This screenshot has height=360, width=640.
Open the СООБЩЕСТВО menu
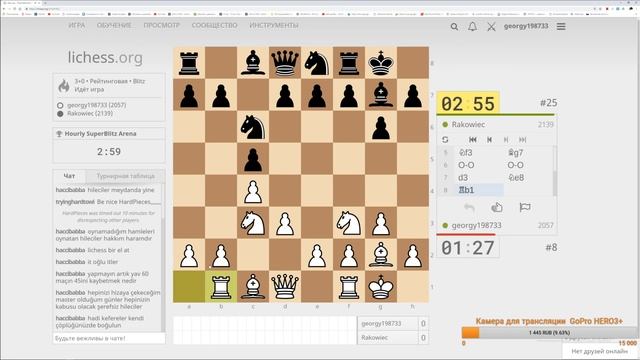click(x=214, y=25)
